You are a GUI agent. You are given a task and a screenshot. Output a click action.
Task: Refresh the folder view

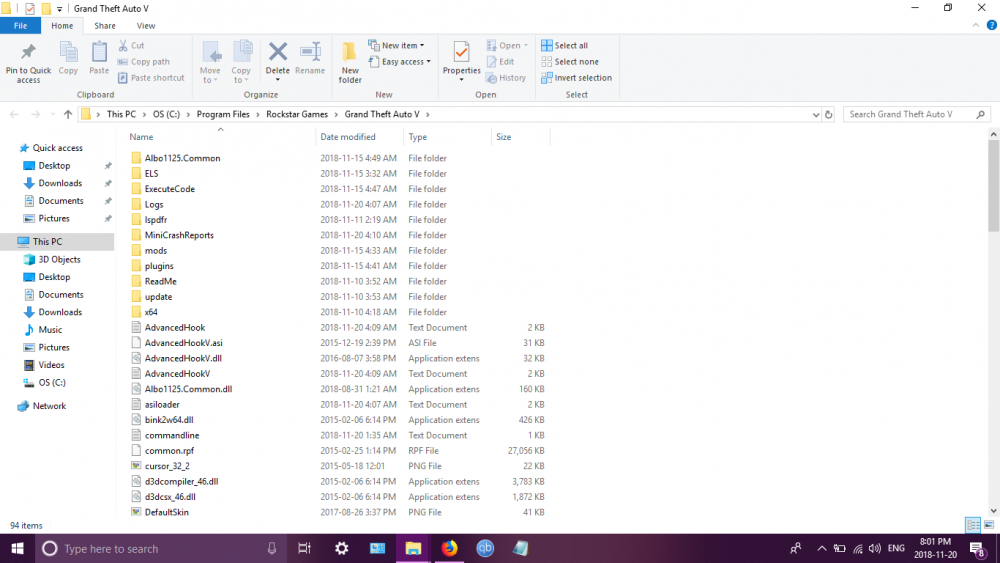828,115
